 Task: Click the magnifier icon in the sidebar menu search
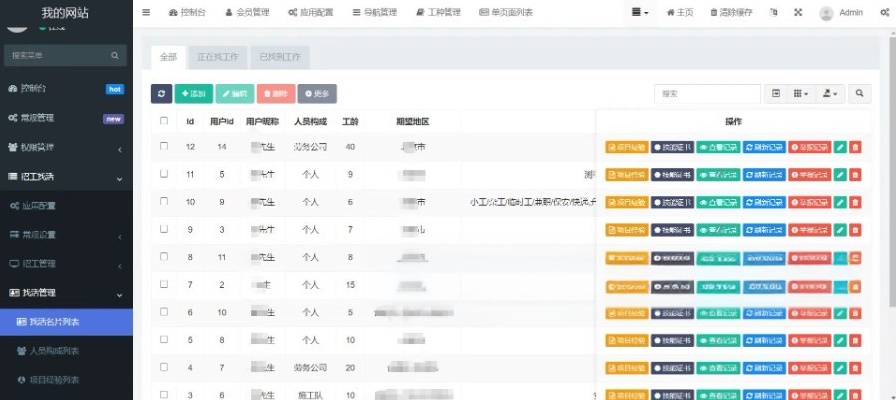115,55
